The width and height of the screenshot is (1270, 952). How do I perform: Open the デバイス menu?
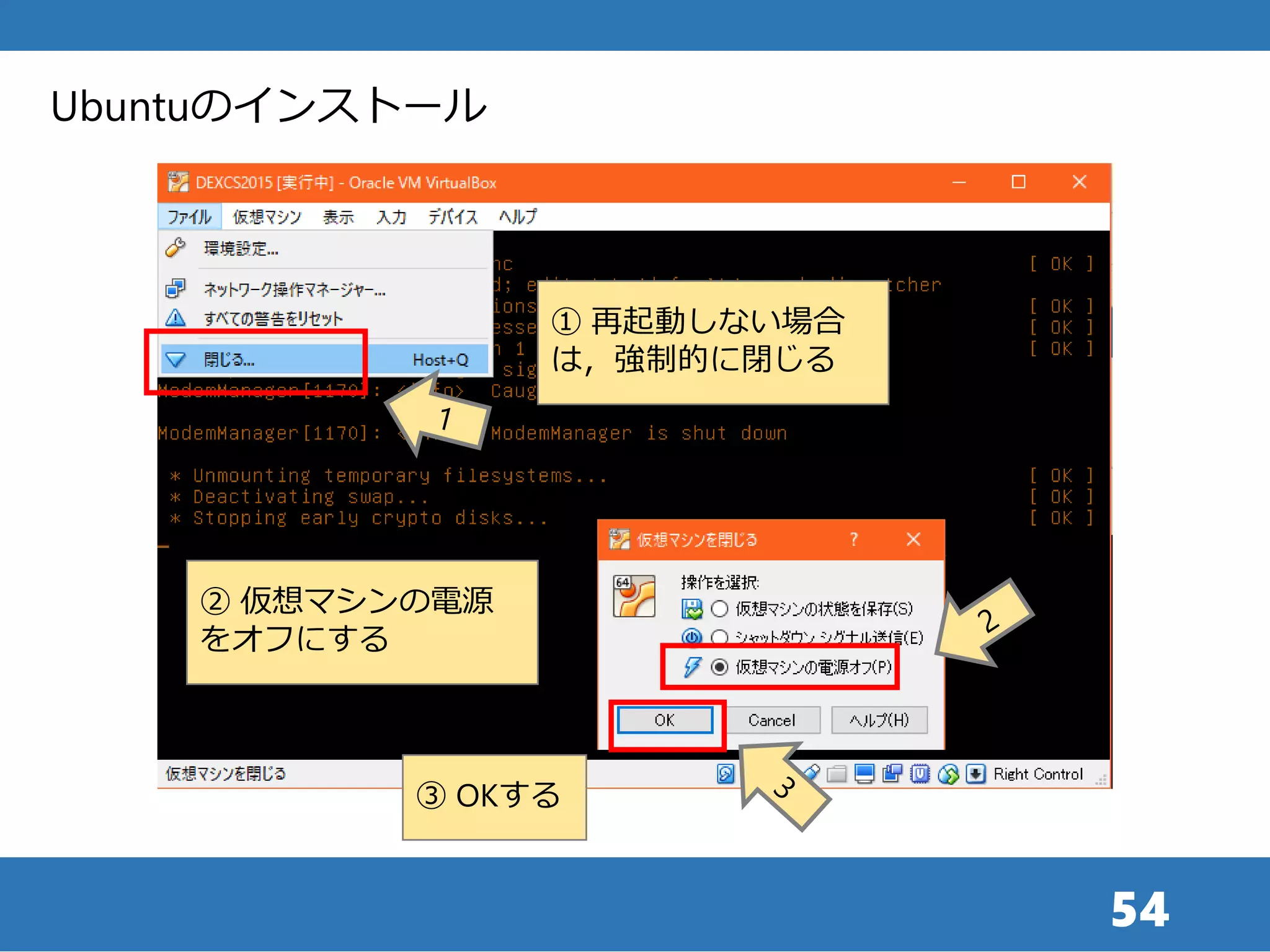point(453,216)
